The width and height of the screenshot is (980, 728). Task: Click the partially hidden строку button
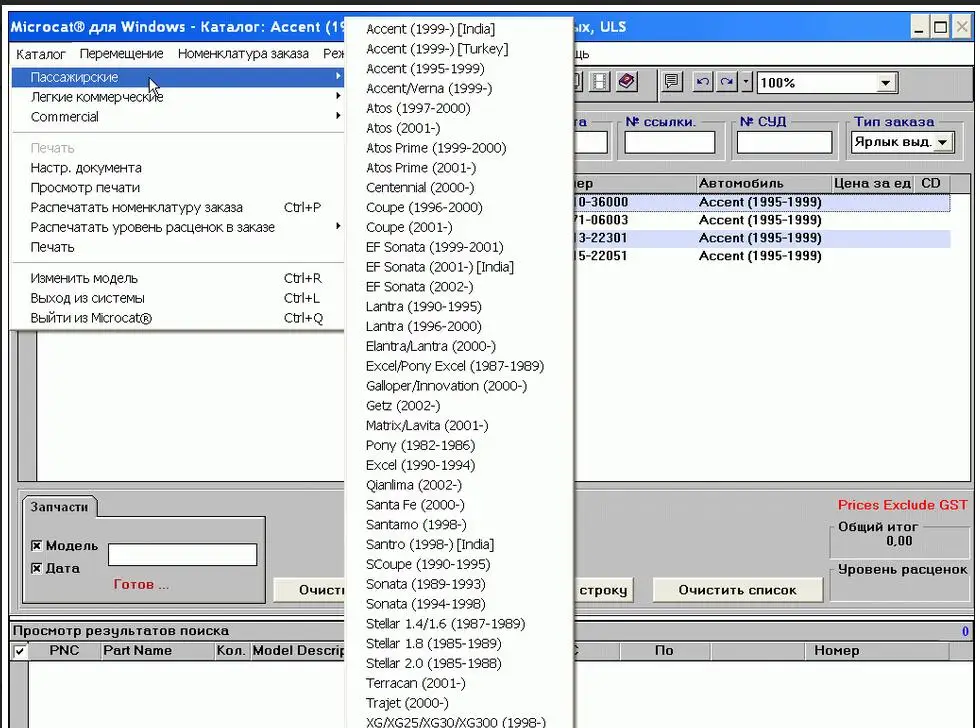tap(602, 590)
